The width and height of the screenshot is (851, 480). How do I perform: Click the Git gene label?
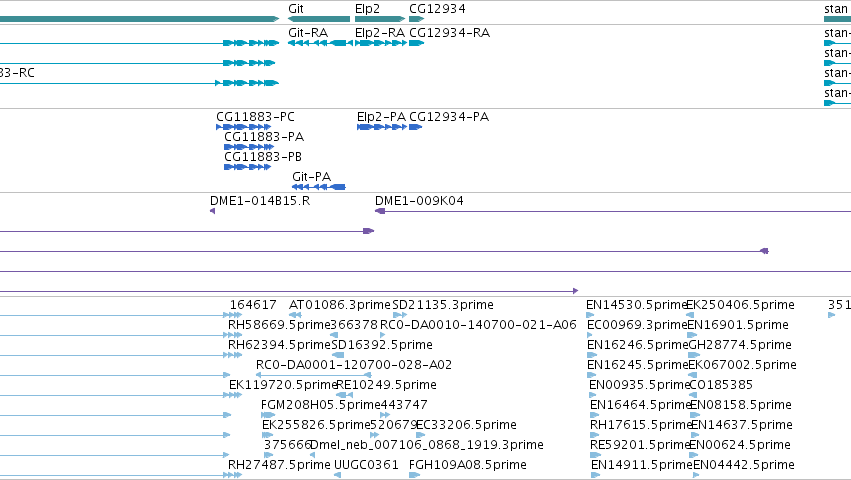pos(296,9)
